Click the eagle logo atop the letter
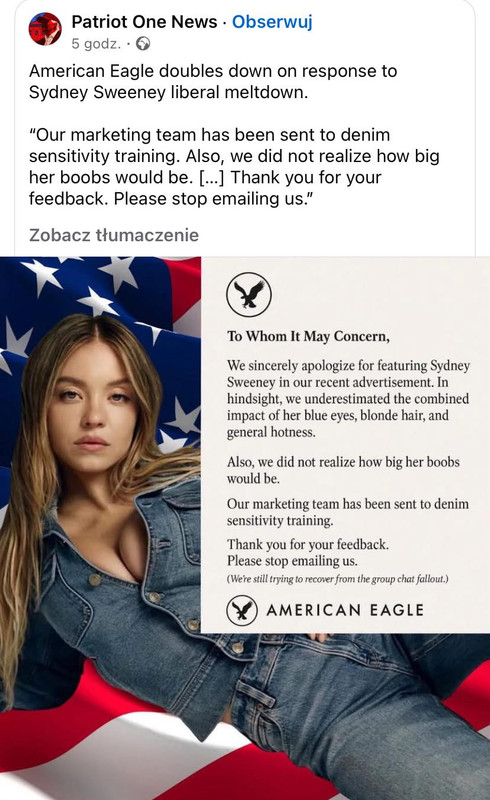The width and height of the screenshot is (490, 800). tap(249, 294)
